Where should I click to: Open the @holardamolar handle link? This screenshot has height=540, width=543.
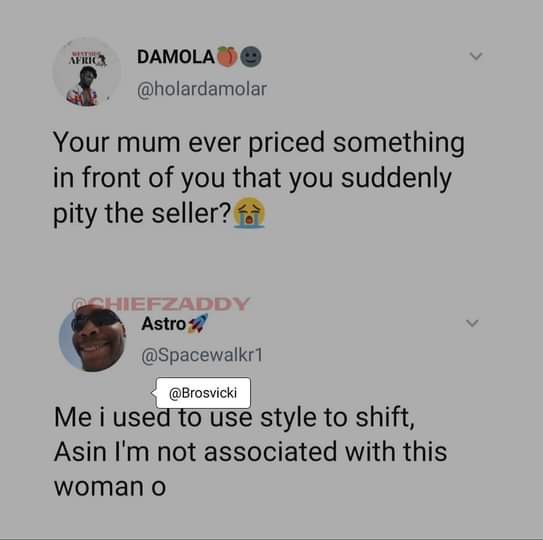coord(202,89)
